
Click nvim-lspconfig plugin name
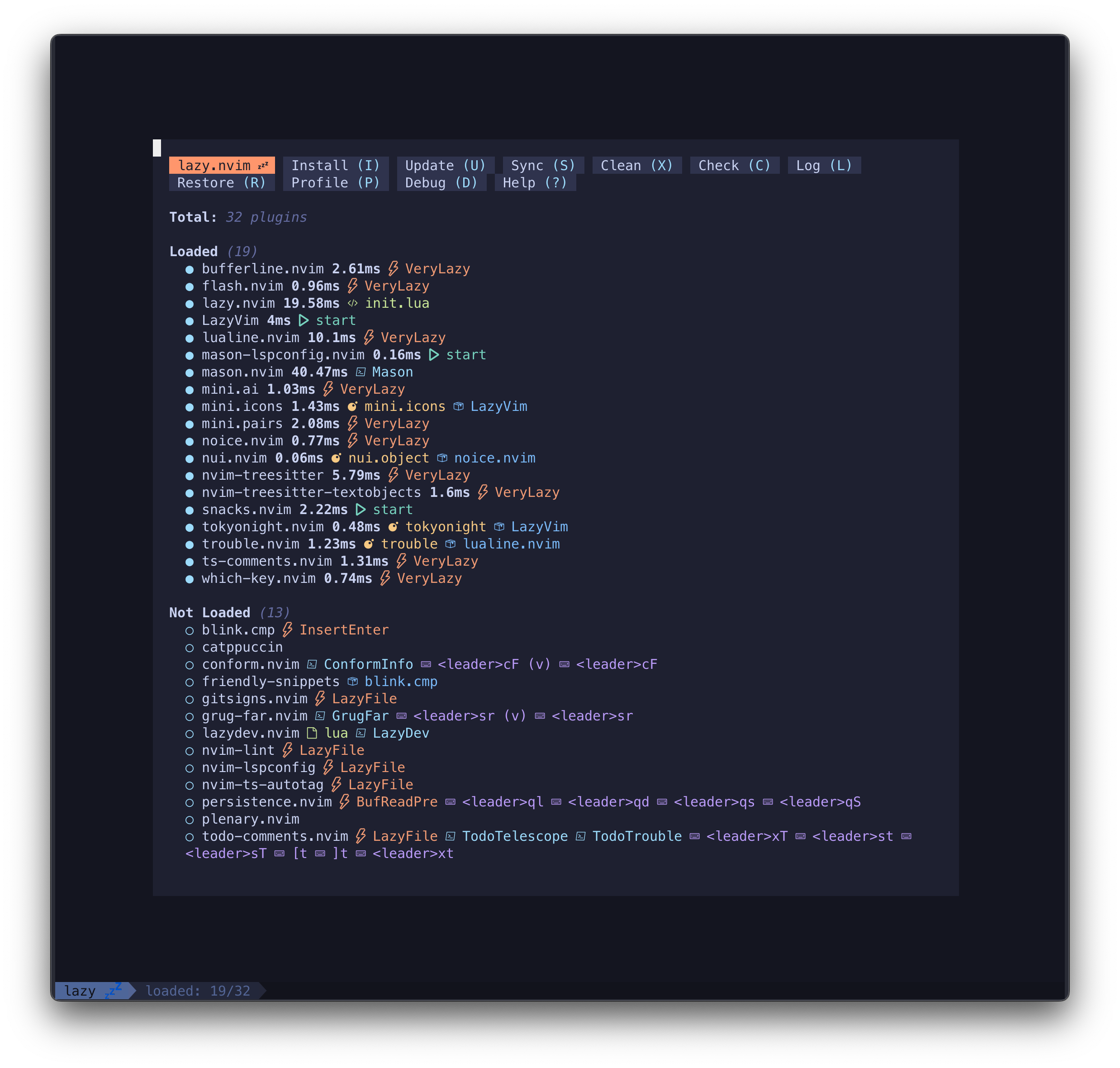[x=258, y=768]
